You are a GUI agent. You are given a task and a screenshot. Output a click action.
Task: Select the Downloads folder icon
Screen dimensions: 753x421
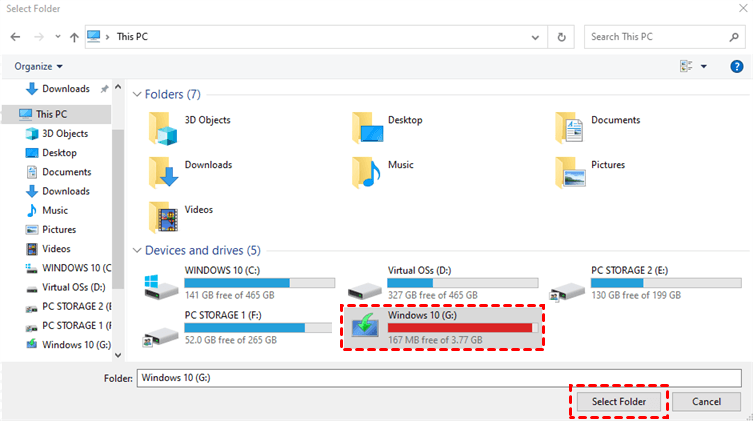click(163, 172)
